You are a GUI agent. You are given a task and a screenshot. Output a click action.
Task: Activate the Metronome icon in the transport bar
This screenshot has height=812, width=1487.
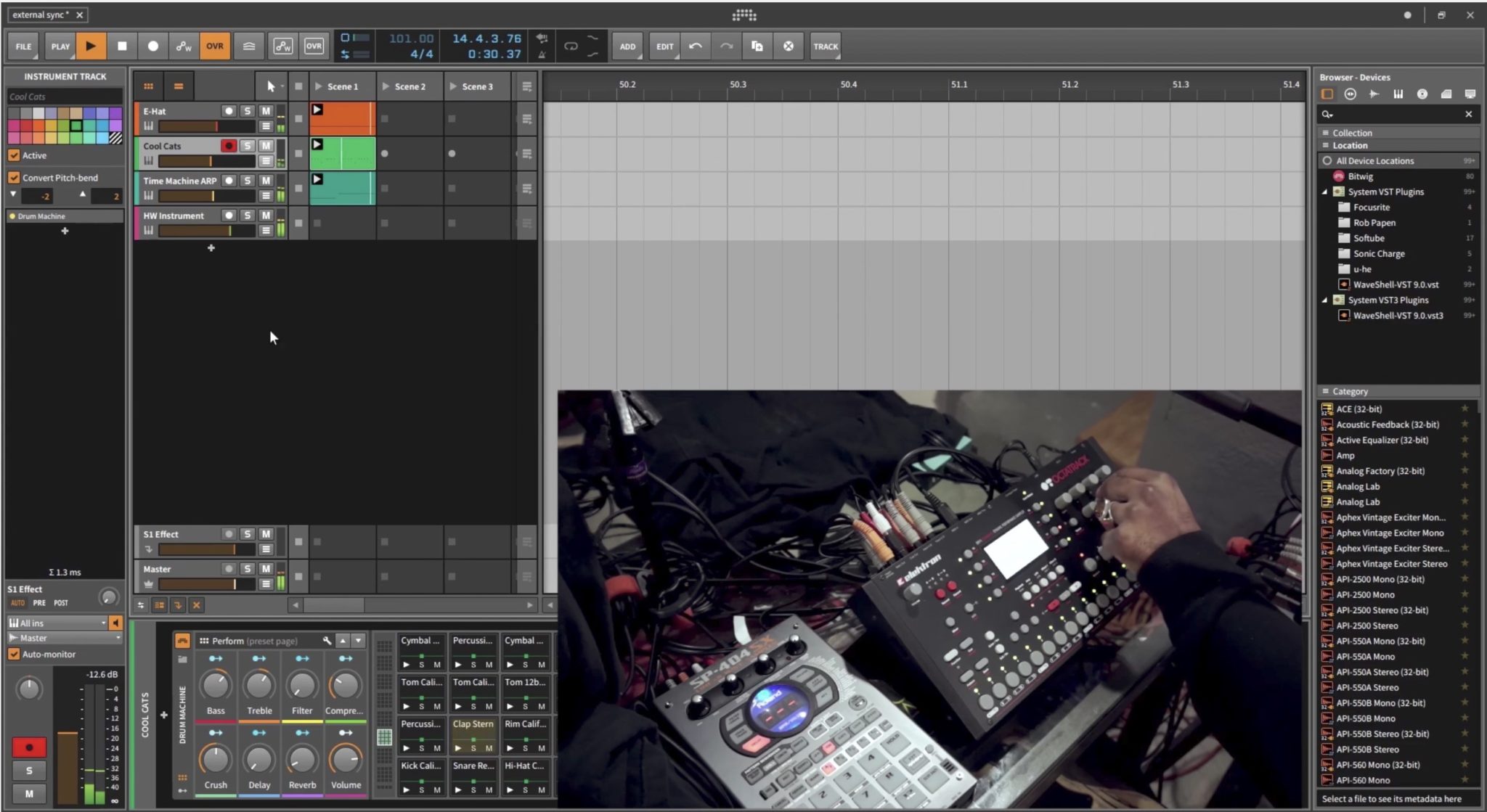(x=542, y=56)
